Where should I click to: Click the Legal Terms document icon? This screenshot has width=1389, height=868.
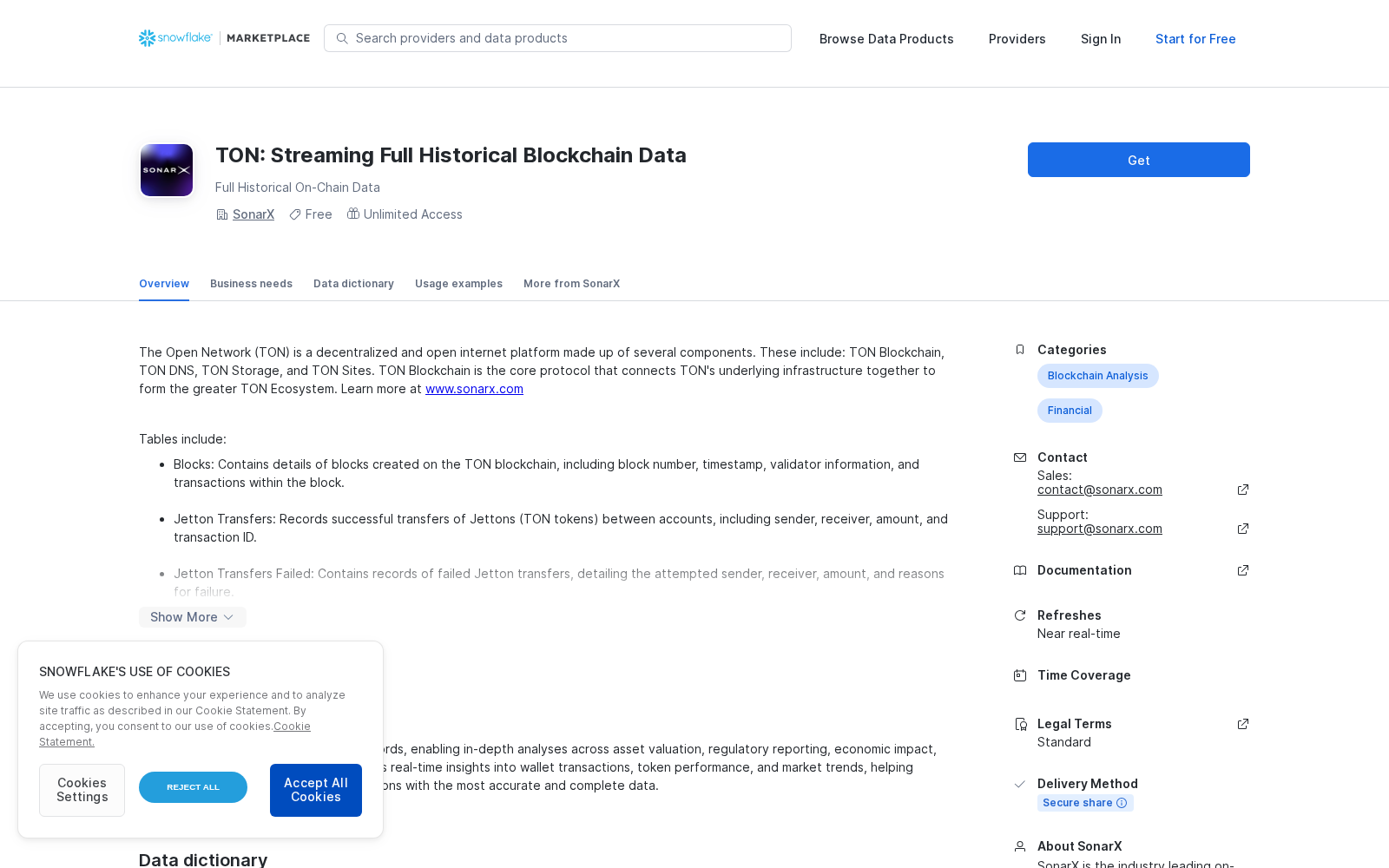[x=1020, y=724]
